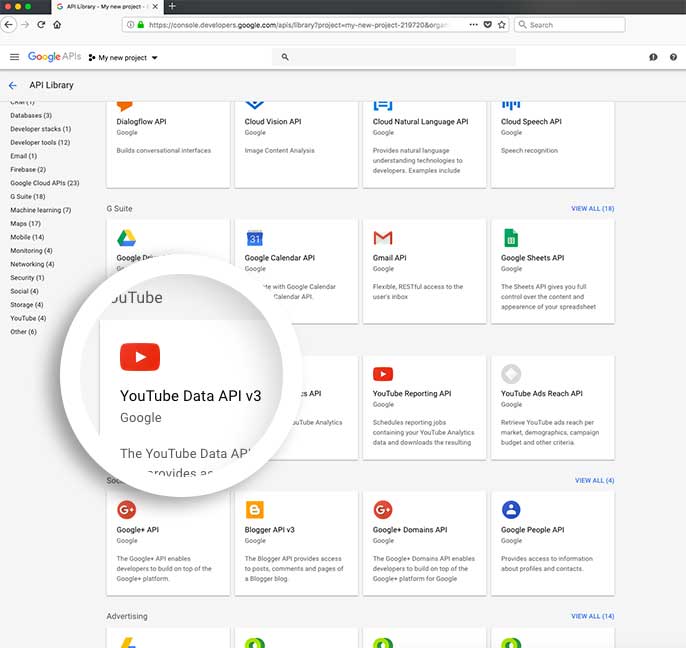Open the notifications alert icon
Viewport: 686px width, 648px height.
(653, 57)
